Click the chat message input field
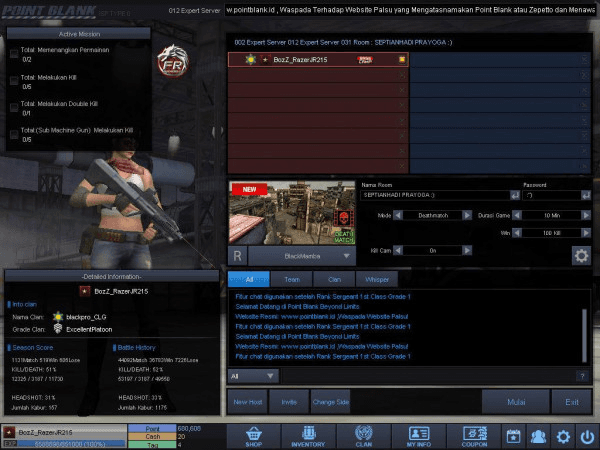The image size is (600, 450). click(x=429, y=376)
